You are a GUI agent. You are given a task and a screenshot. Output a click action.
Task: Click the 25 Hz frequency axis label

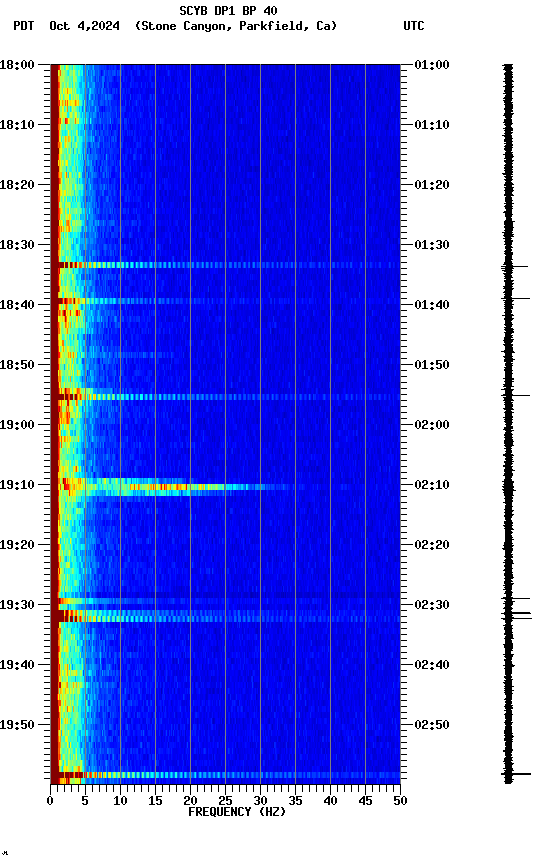[x=225, y=801]
